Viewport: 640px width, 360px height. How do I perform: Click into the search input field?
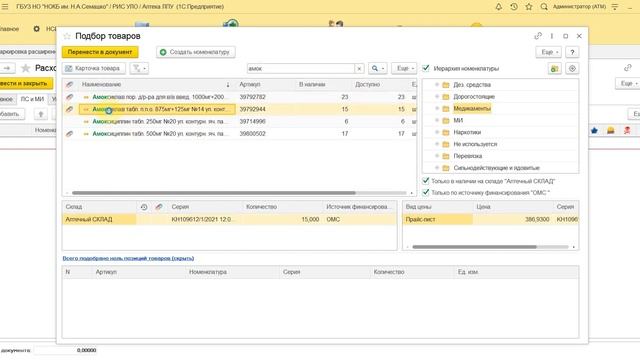(301, 69)
